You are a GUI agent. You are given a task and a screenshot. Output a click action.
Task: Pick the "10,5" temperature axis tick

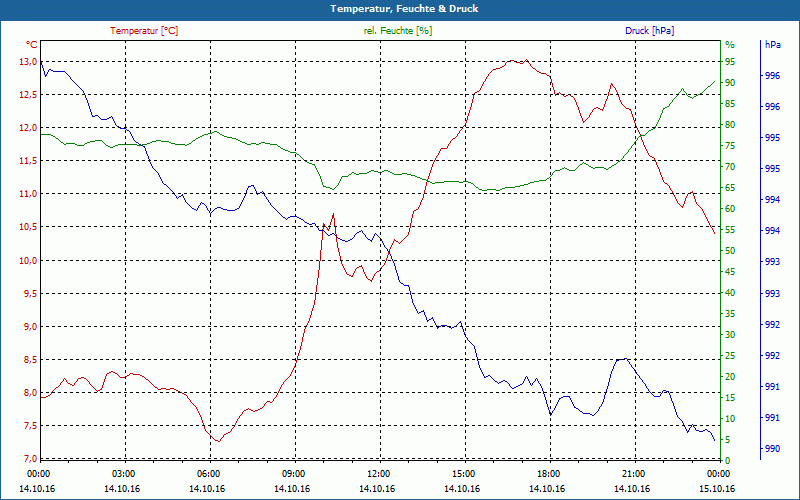click(x=28, y=227)
